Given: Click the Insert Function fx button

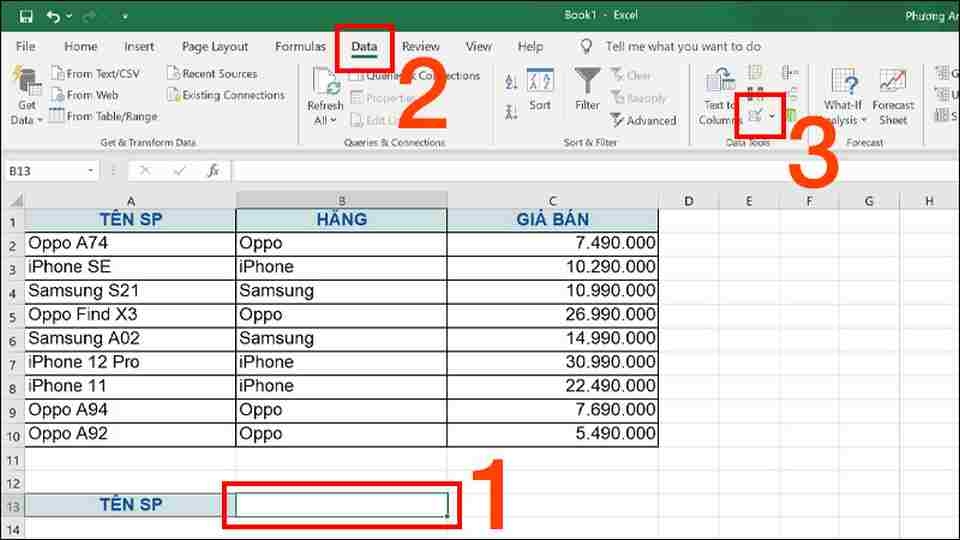Looking at the screenshot, I should (213, 171).
